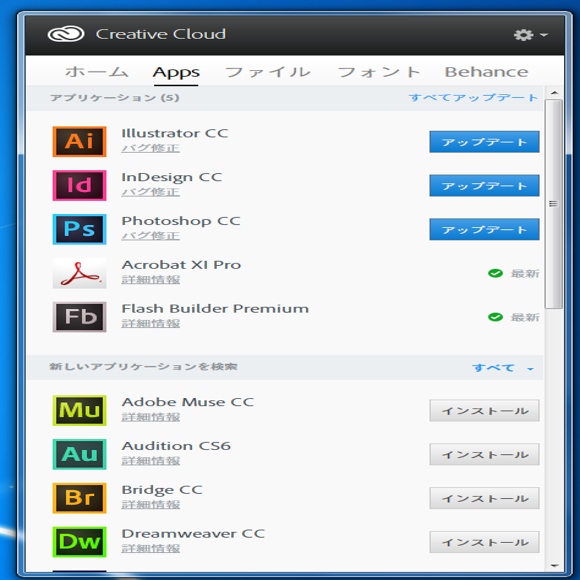
Task: Open Adobe Muse CC 詳細情報 link
Action: pos(151,417)
